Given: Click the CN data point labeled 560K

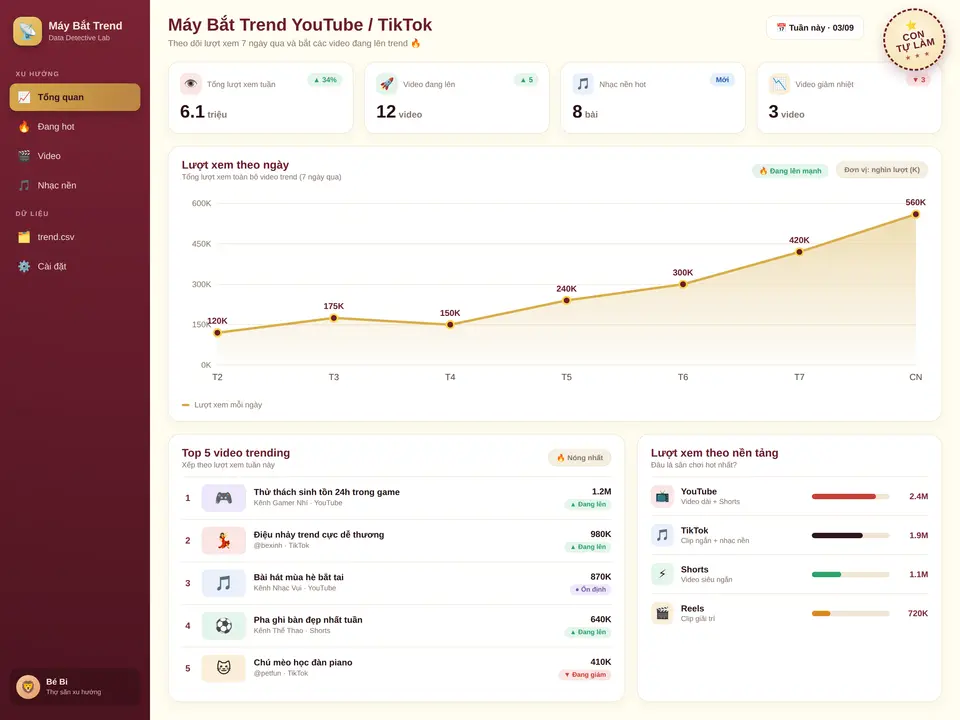Looking at the screenshot, I should pos(915,214).
